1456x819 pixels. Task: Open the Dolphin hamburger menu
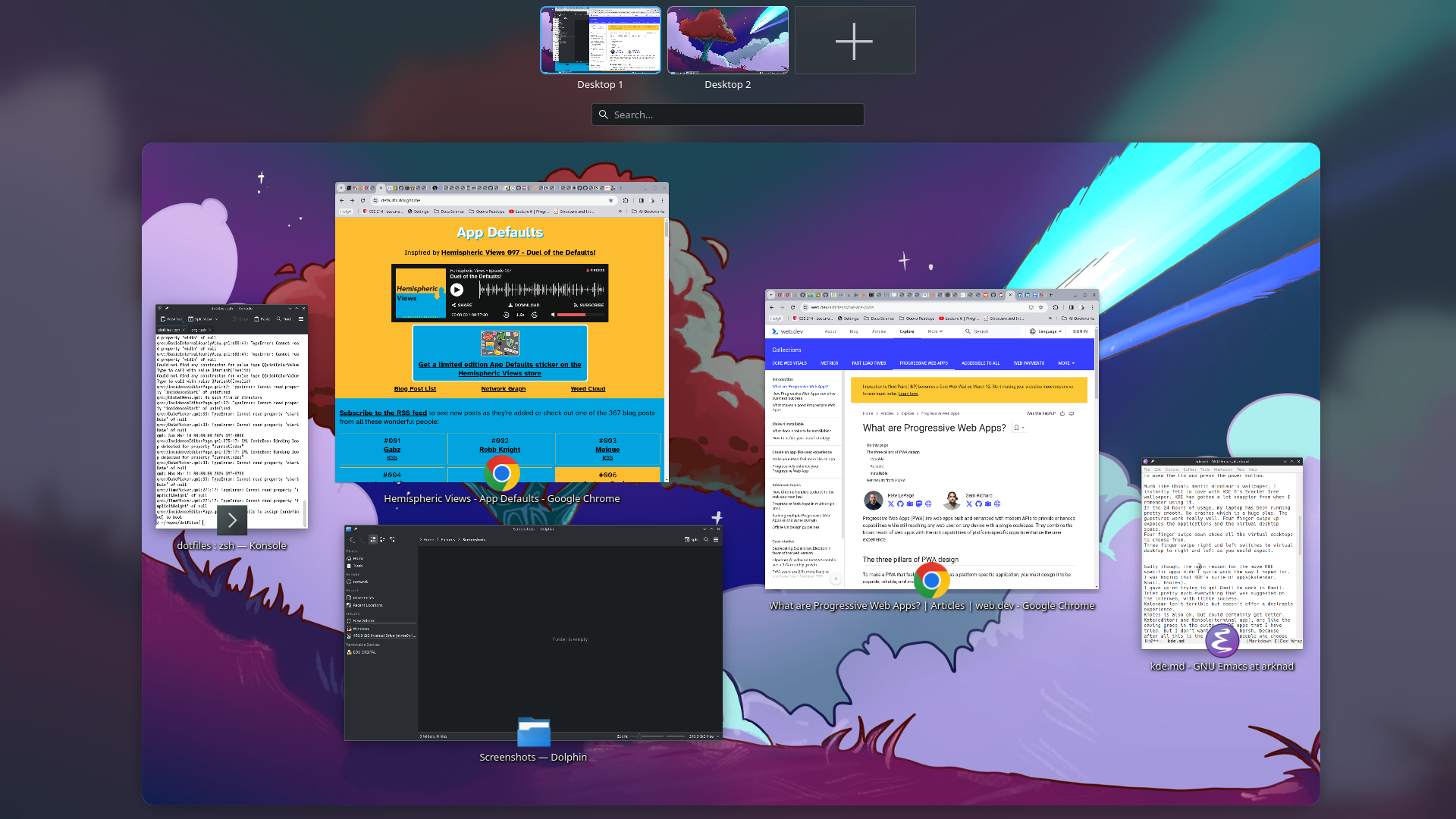click(716, 539)
